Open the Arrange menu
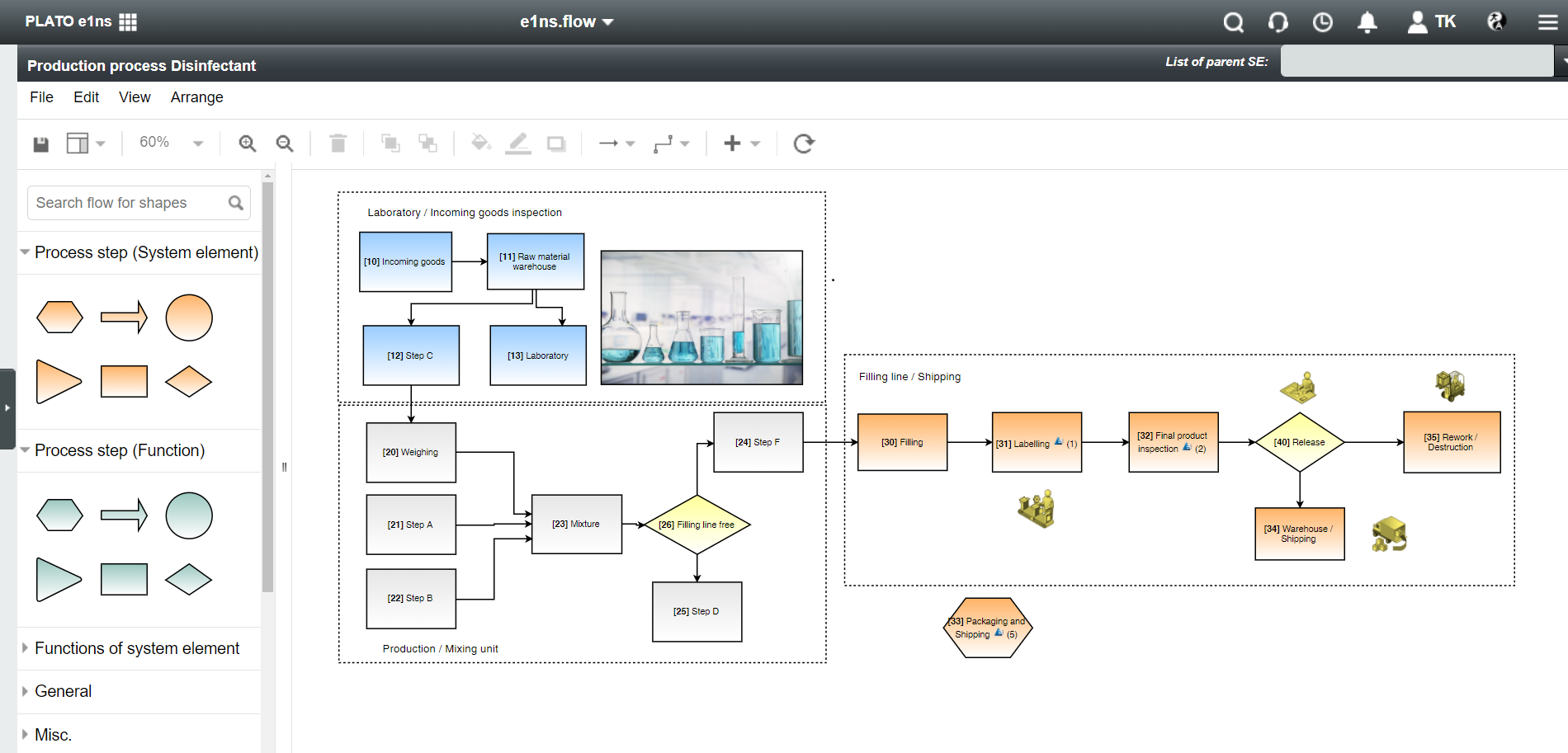Screen dimensions: 1568x753 pos(196,97)
